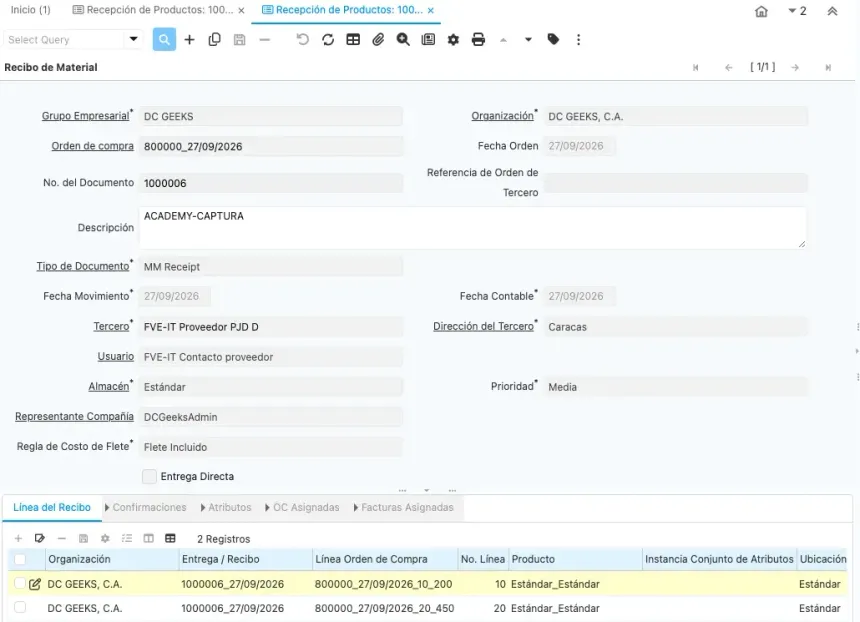Close the active Recepción de Productos tab

(431, 10)
